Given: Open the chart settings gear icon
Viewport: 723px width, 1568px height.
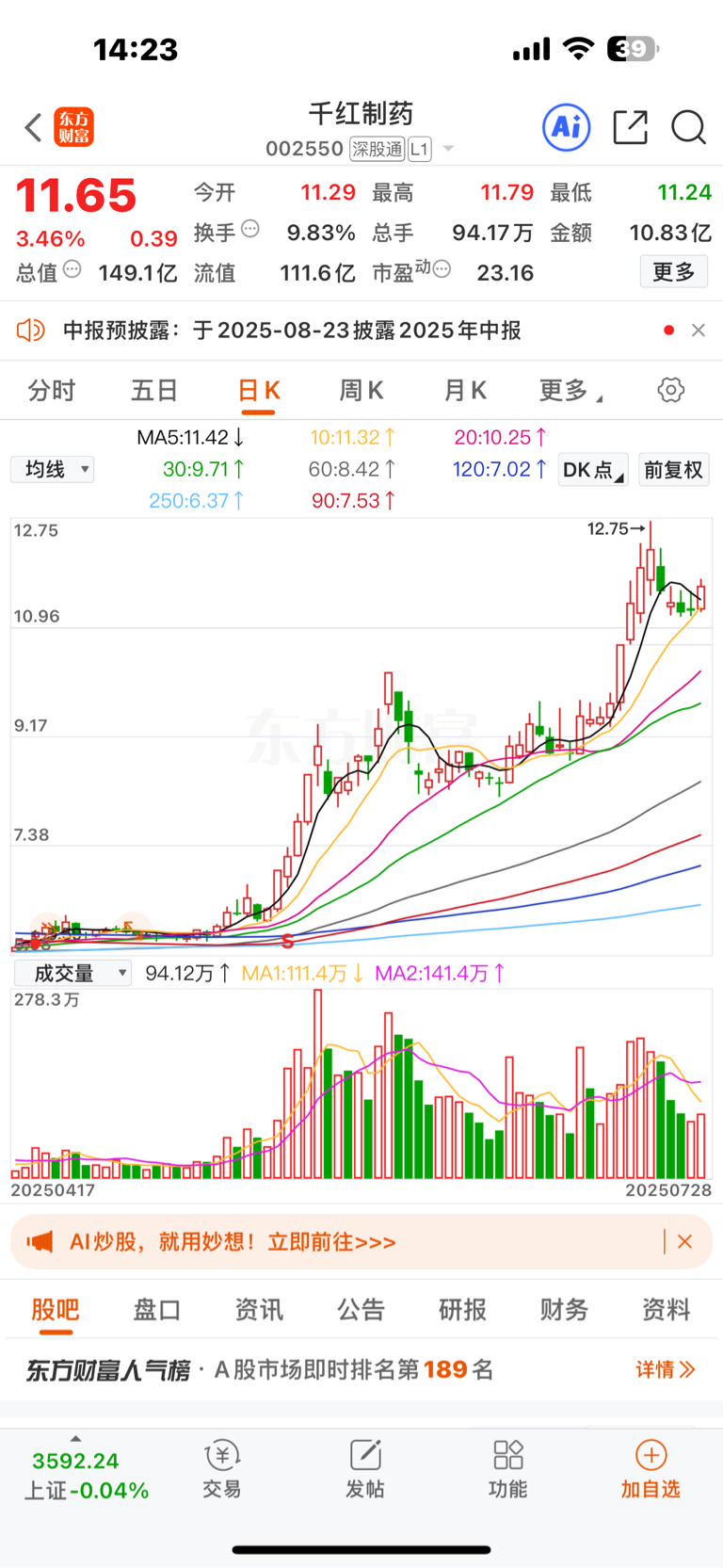Looking at the screenshot, I should [x=671, y=390].
